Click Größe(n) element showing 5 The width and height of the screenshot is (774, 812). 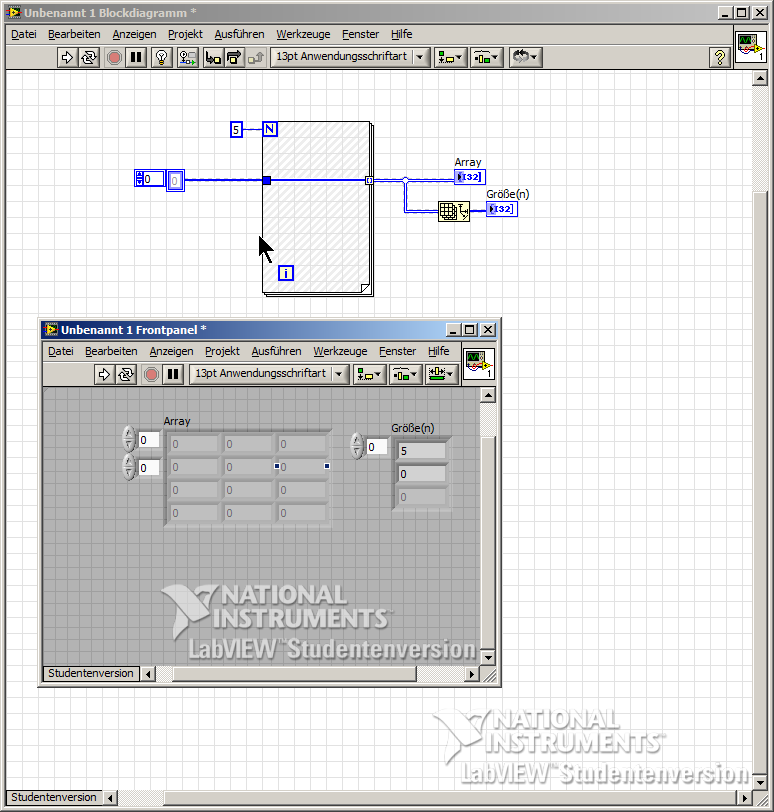421,451
